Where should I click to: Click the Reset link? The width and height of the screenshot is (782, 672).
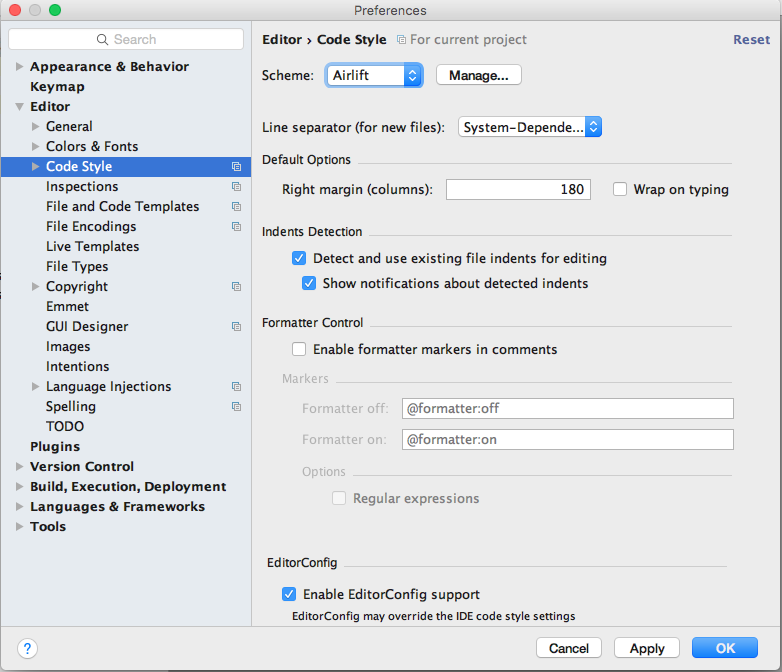[x=751, y=40]
